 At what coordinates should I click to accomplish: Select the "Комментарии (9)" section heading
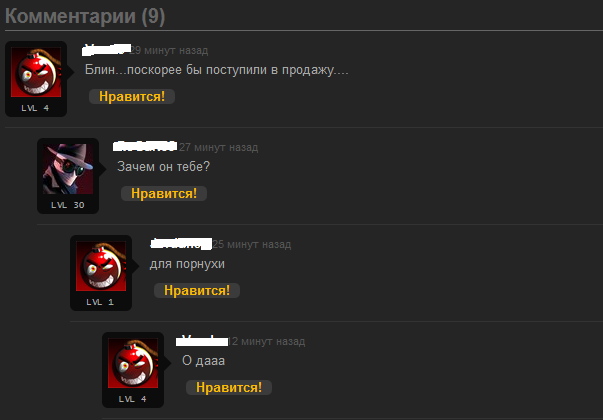85,16
